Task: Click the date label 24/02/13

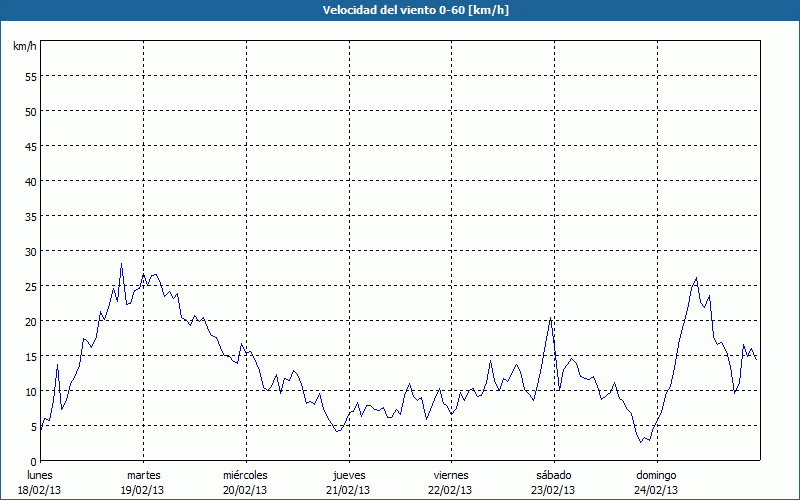Action: coord(656,490)
